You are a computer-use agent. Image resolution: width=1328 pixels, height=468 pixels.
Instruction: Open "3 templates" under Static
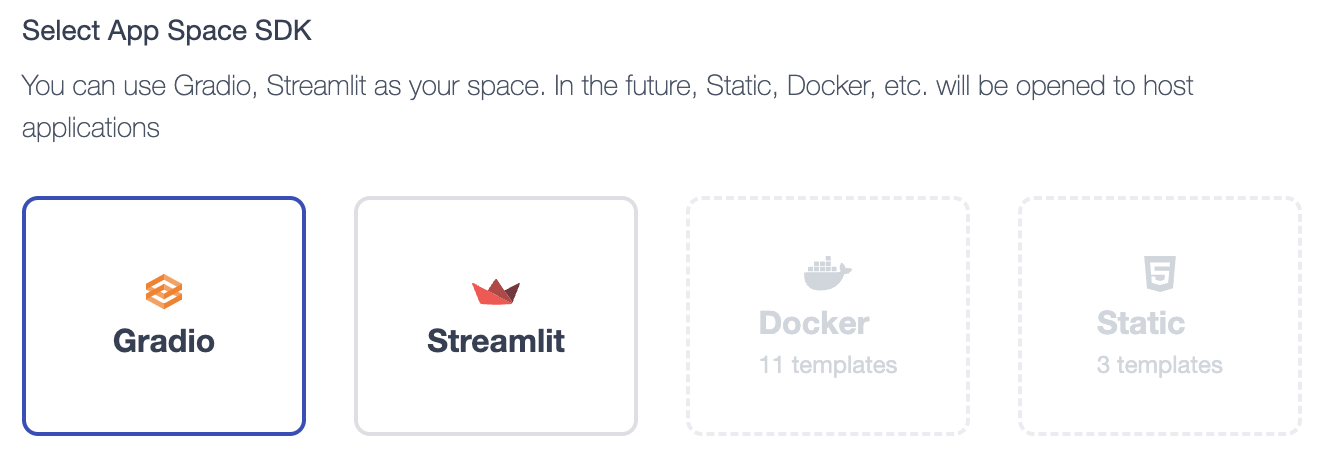1160,365
